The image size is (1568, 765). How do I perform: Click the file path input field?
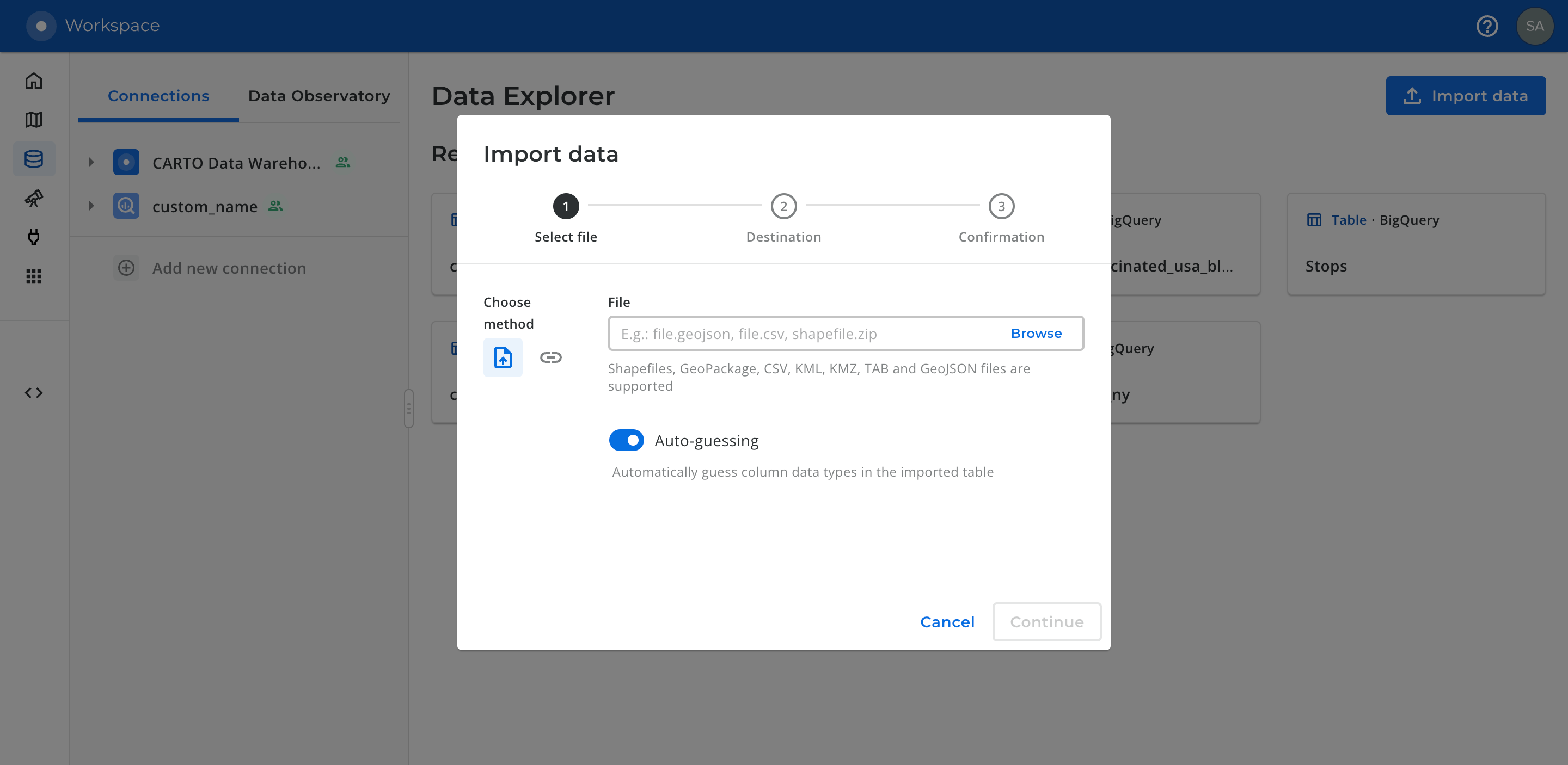click(804, 334)
